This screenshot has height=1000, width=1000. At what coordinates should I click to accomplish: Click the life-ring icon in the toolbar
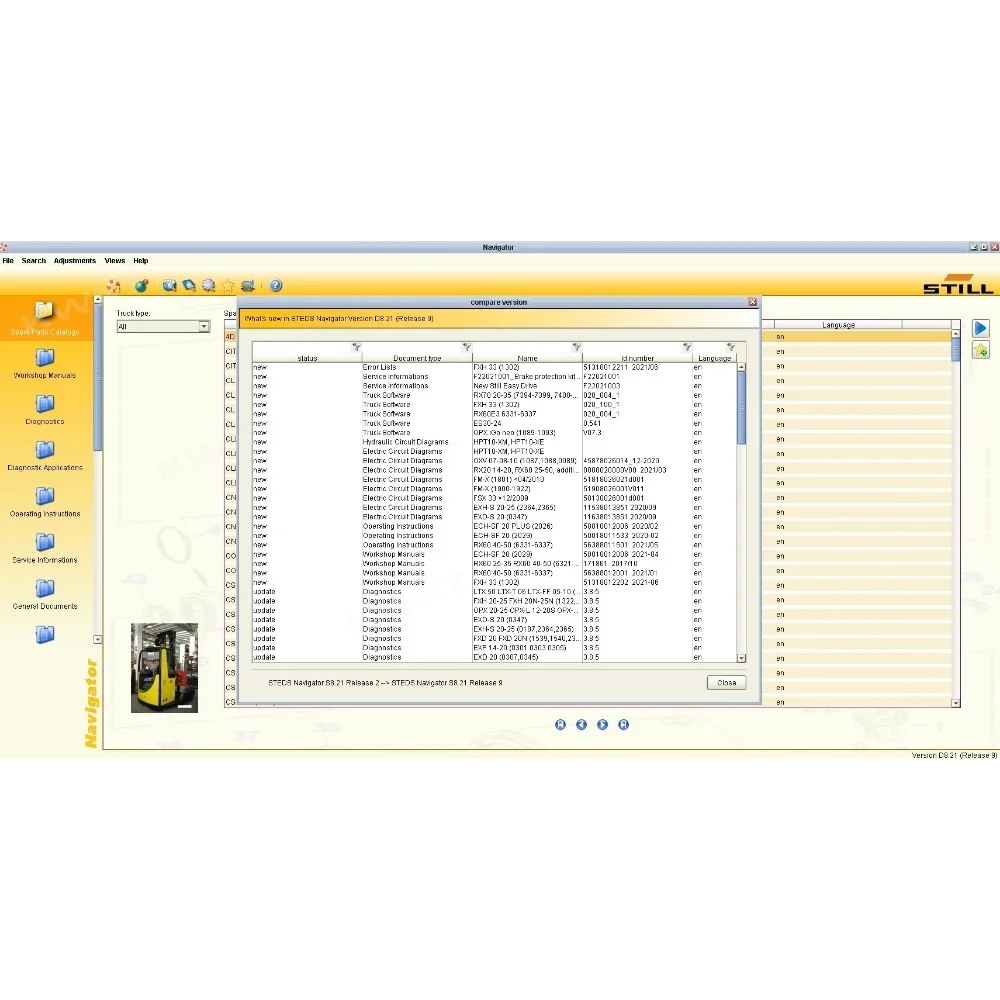[114, 286]
